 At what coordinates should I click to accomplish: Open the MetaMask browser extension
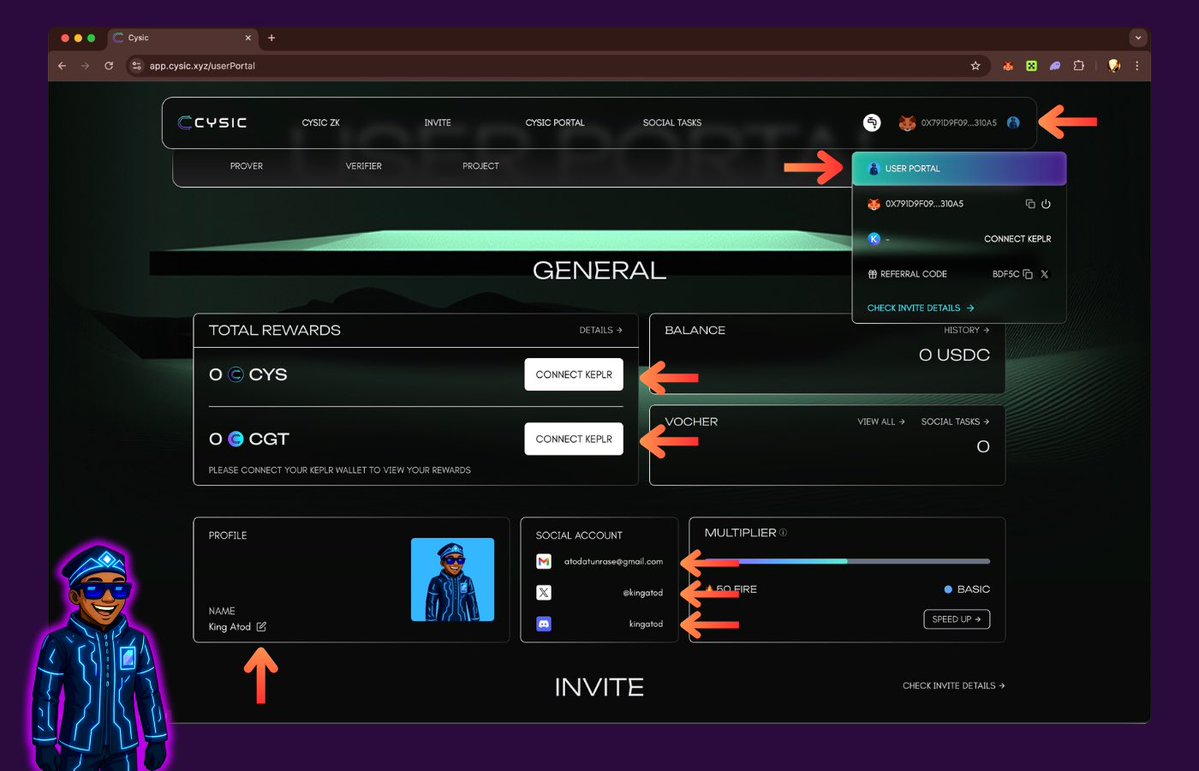pyautogui.click(x=1008, y=66)
